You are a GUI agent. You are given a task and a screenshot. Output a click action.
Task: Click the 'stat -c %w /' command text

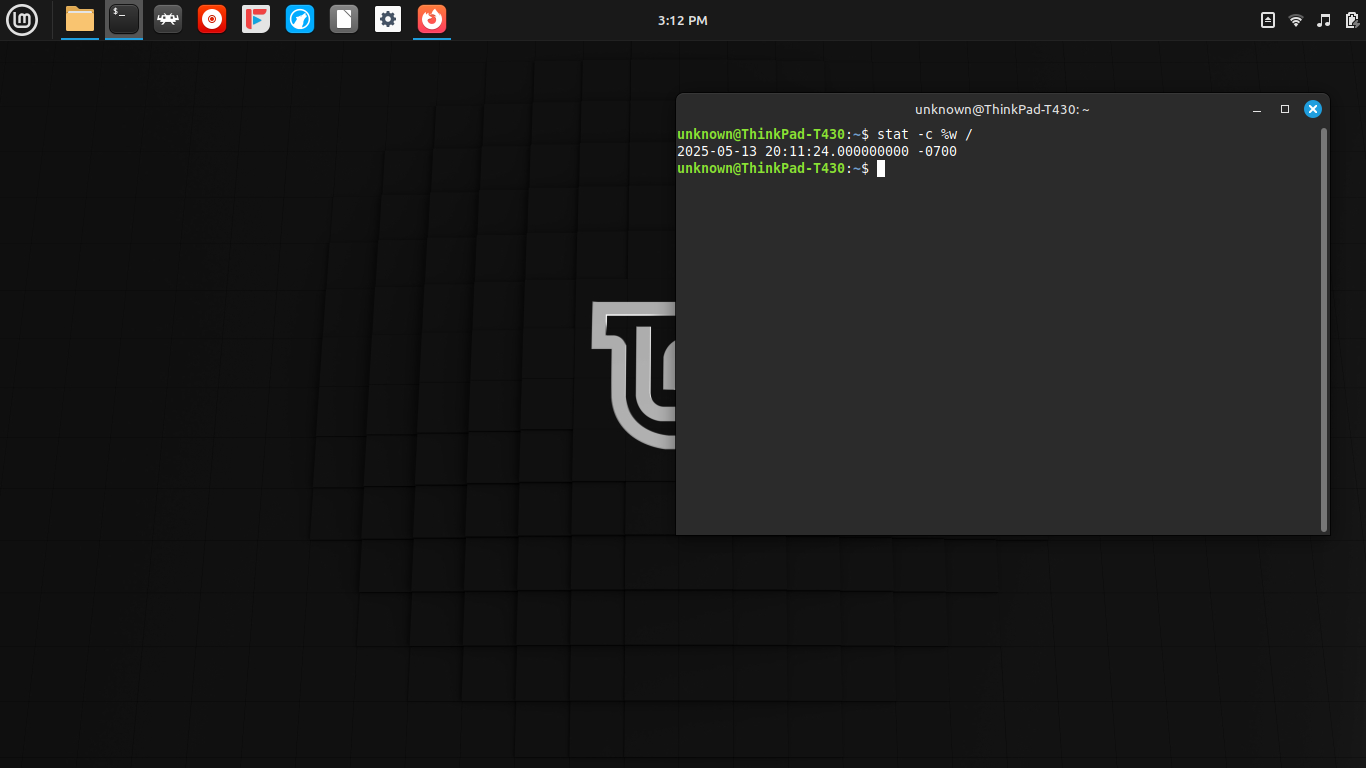tap(925, 134)
